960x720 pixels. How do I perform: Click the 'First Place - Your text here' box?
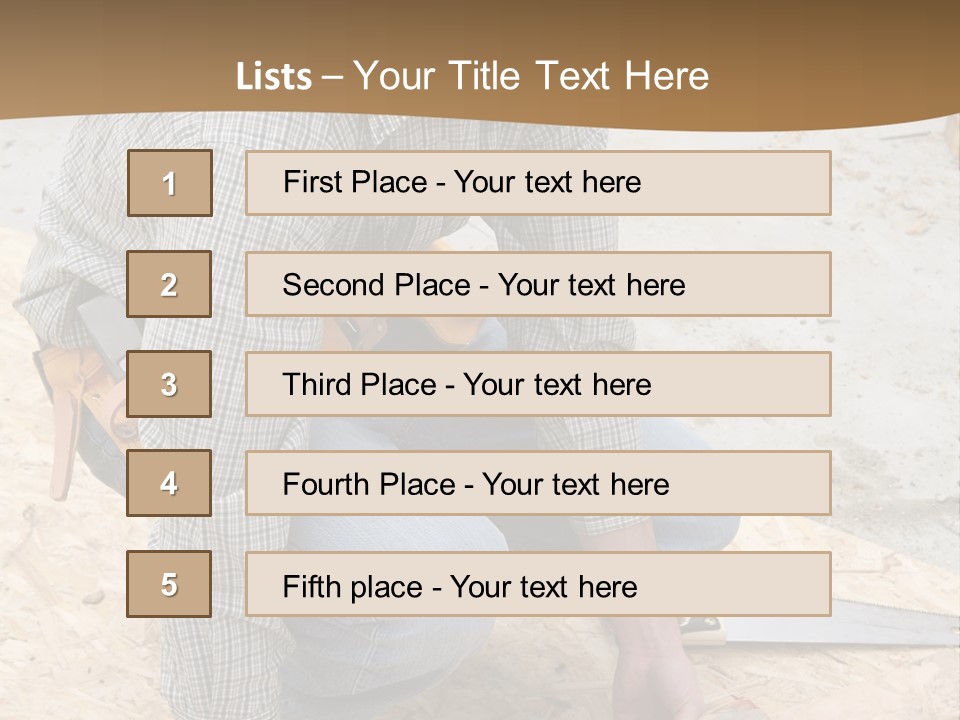(x=538, y=183)
